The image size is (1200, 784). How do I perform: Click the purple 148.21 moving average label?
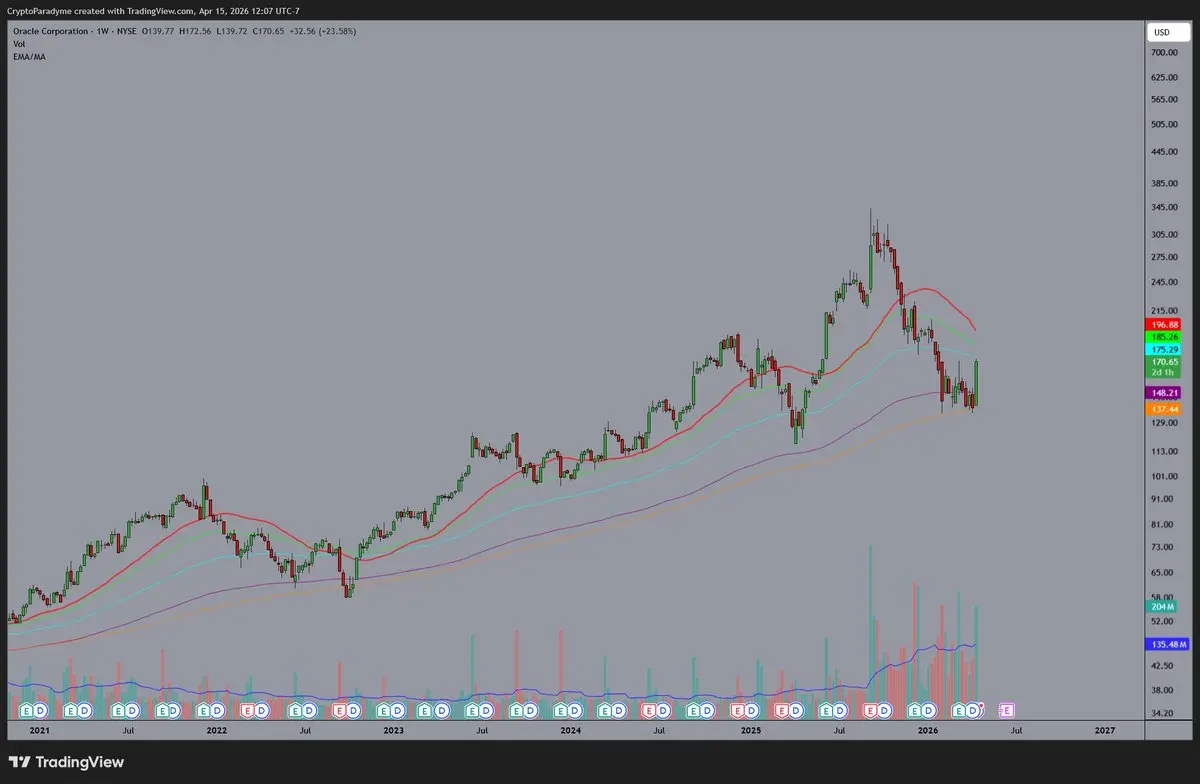click(1162, 394)
